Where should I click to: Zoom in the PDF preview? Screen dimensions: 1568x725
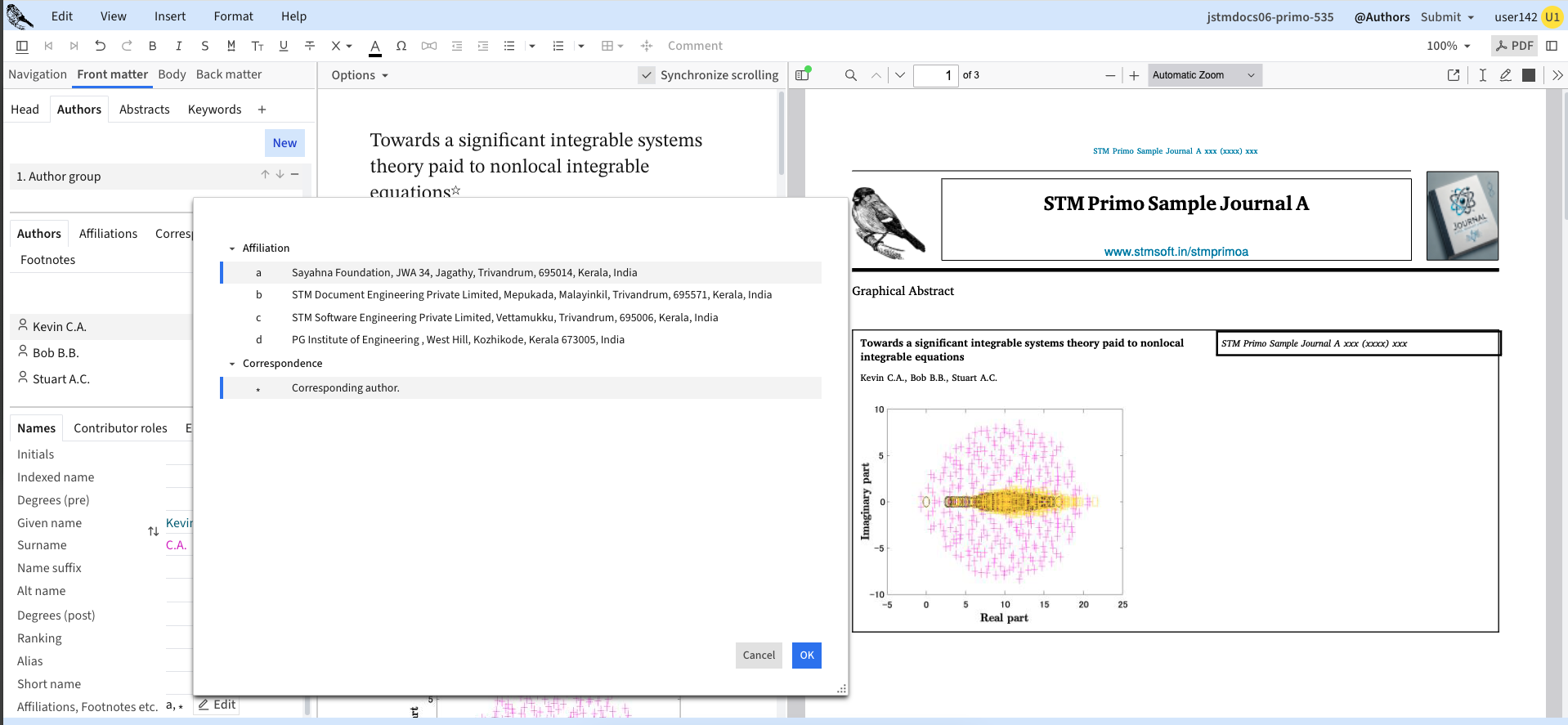[x=1134, y=75]
